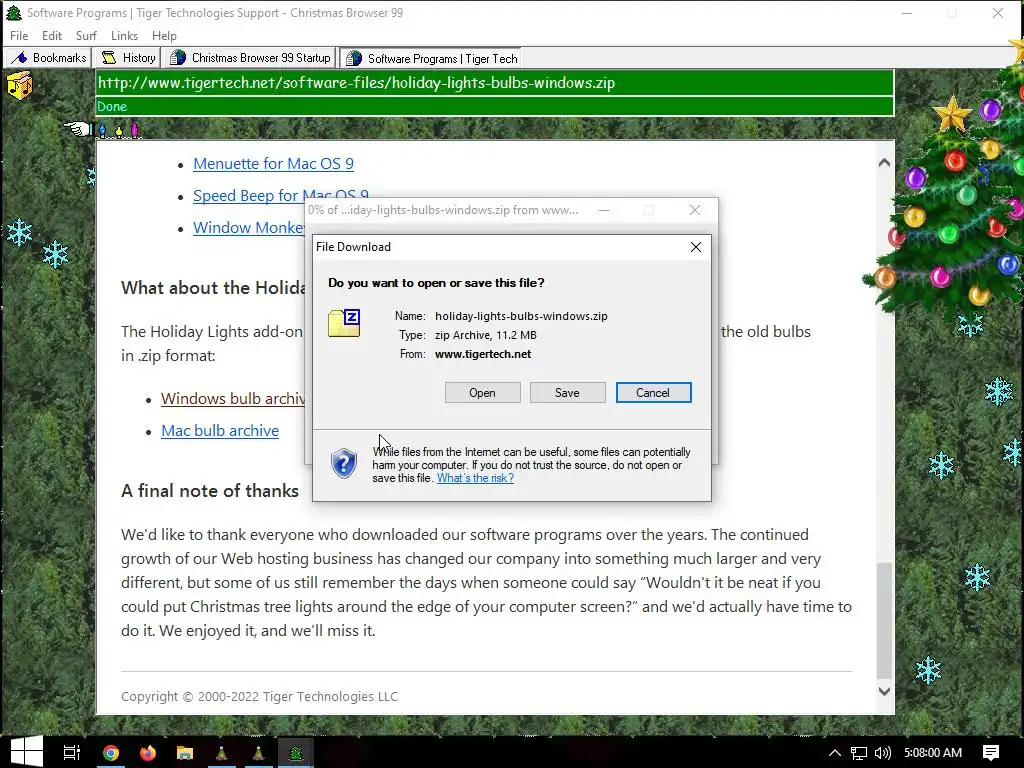Screen dimensions: 1024x768
Task: Launch Firefox from taskbar
Action: pos(148,753)
